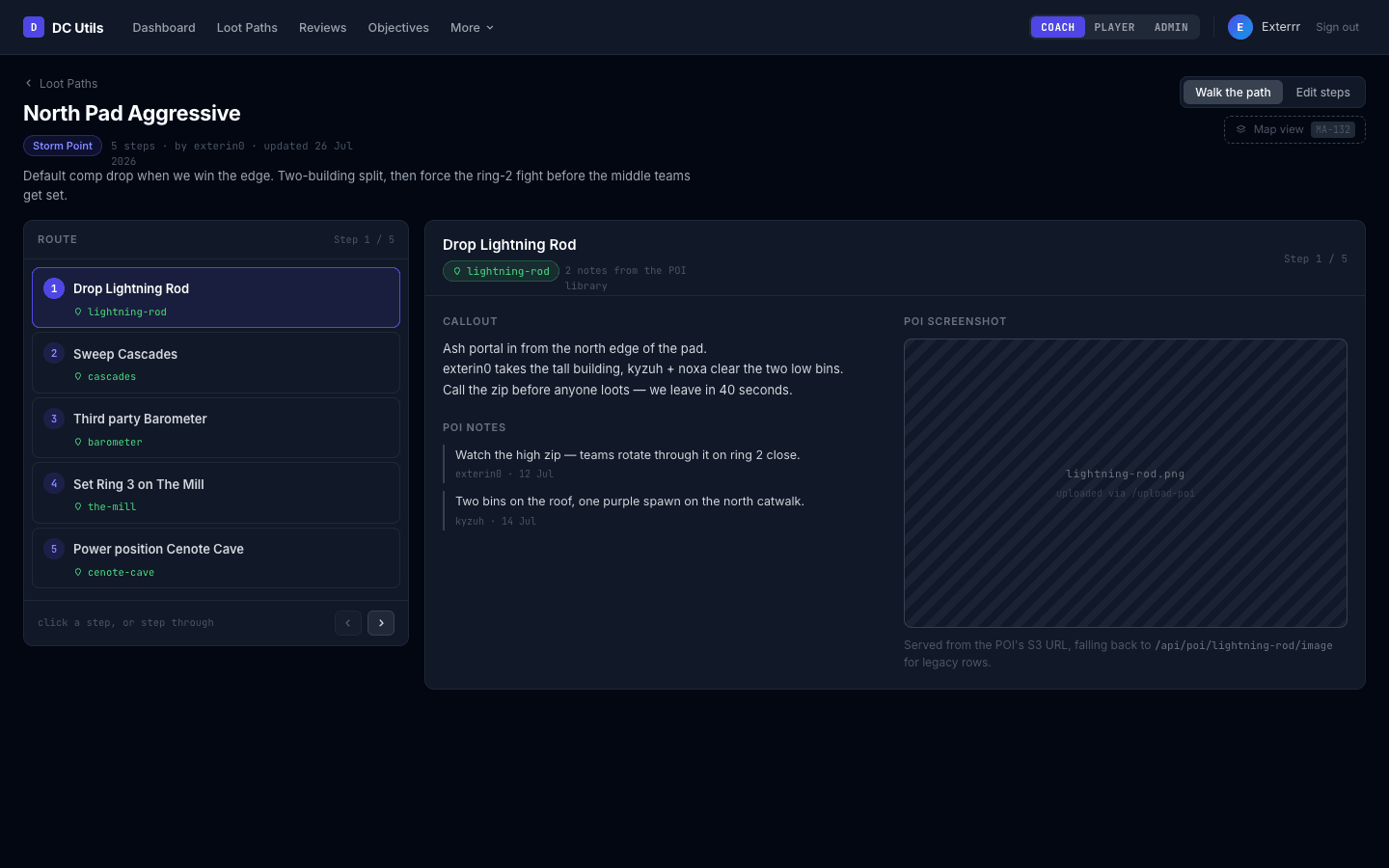Screen dimensions: 1389x868
Task: Click the 'exterin0 · 12 Jul' note attribution
Action: pyautogui.click(x=504, y=474)
